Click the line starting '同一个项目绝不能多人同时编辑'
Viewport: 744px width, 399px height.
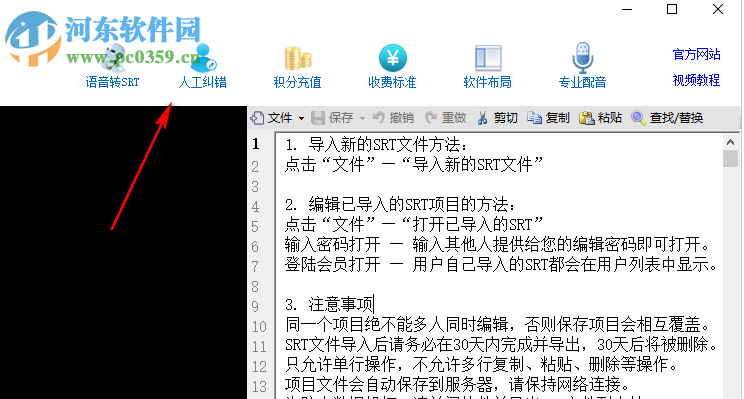pos(498,324)
